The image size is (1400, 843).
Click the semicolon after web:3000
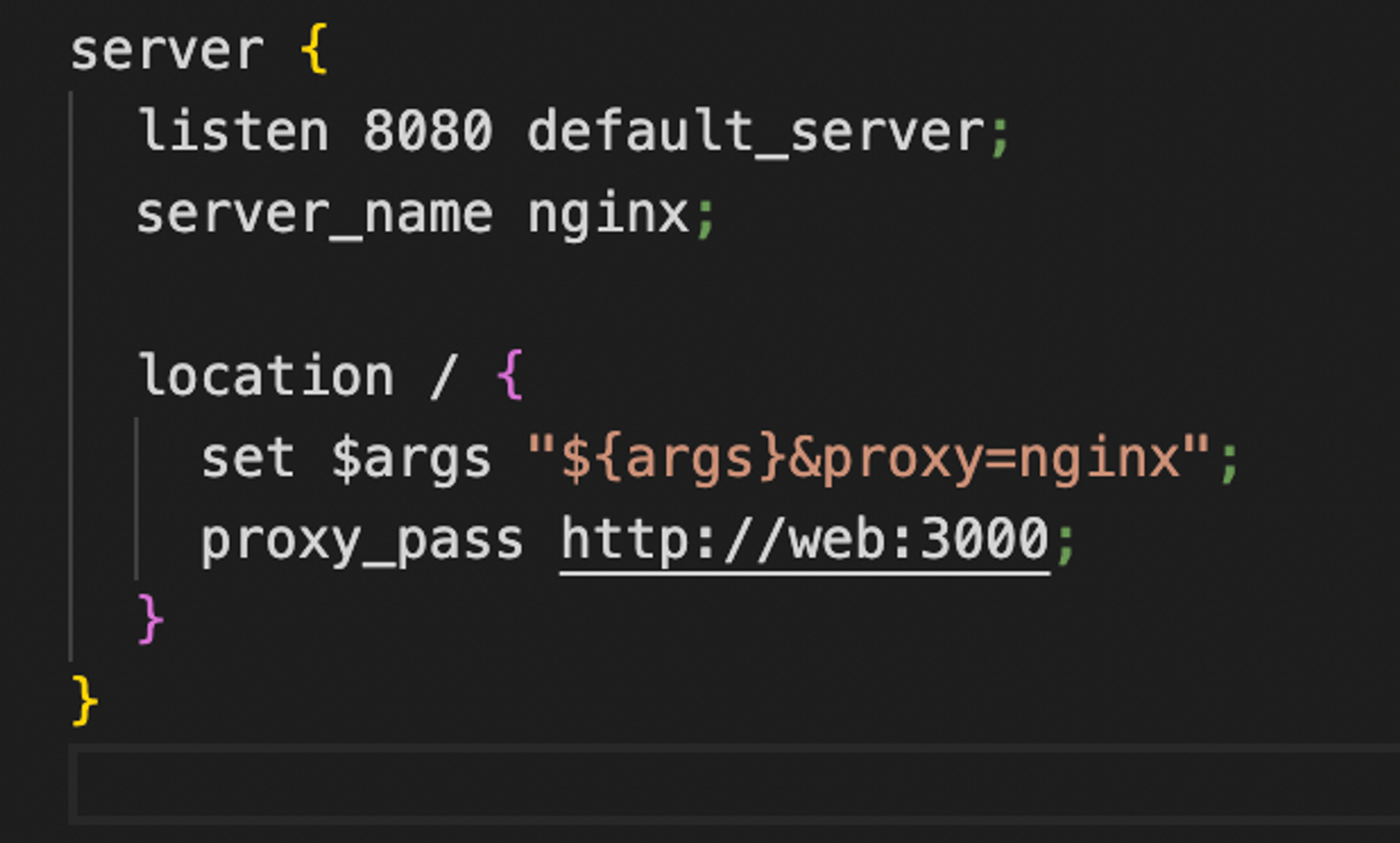pos(1065,544)
